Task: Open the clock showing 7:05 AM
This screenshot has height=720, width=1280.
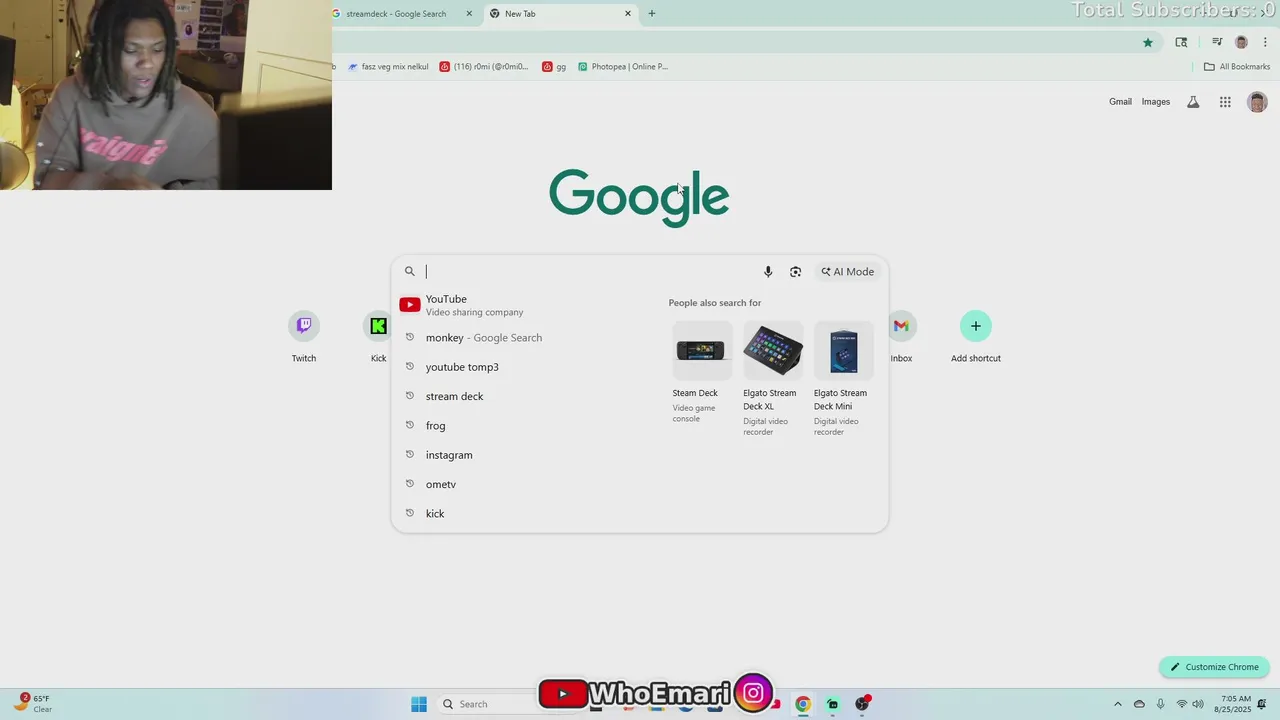Action: tap(1232, 704)
